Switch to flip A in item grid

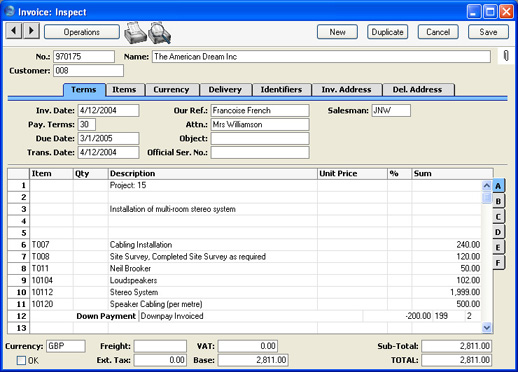point(498,186)
